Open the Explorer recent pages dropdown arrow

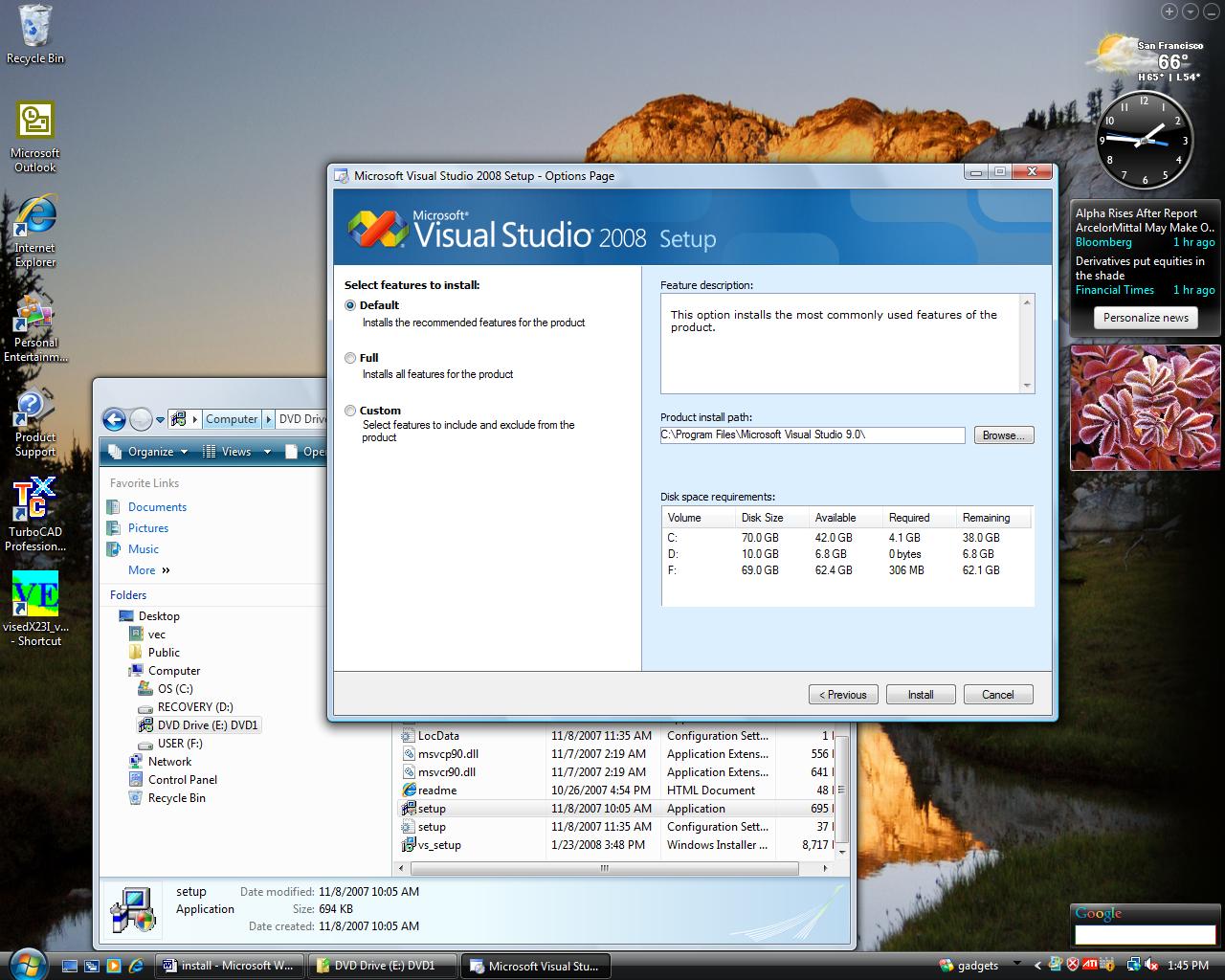point(160,420)
